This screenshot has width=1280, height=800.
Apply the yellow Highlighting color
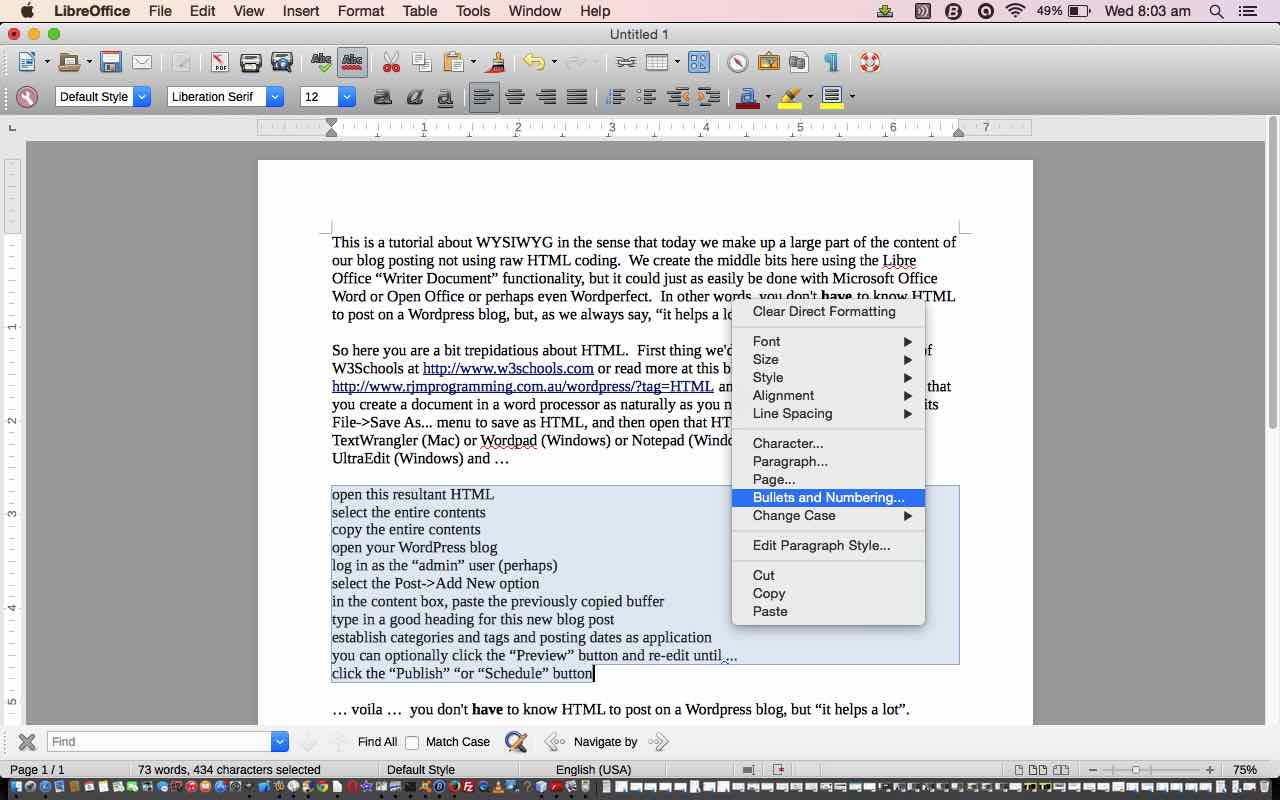coord(789,97)
